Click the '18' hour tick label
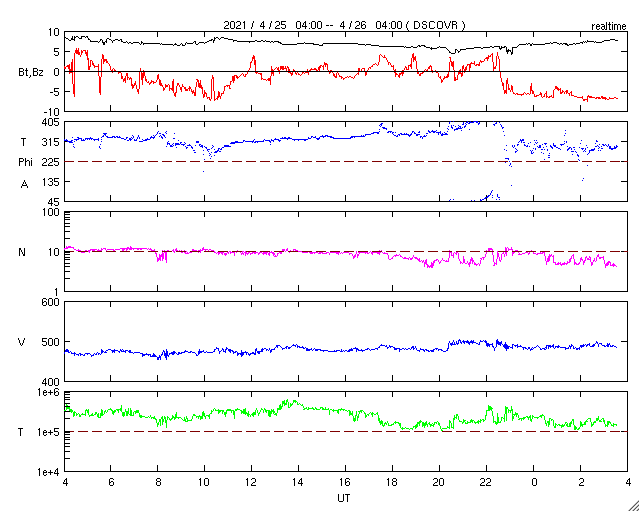Image resolution: width=640 pixels, height=512 pixels. click(392, 481)
